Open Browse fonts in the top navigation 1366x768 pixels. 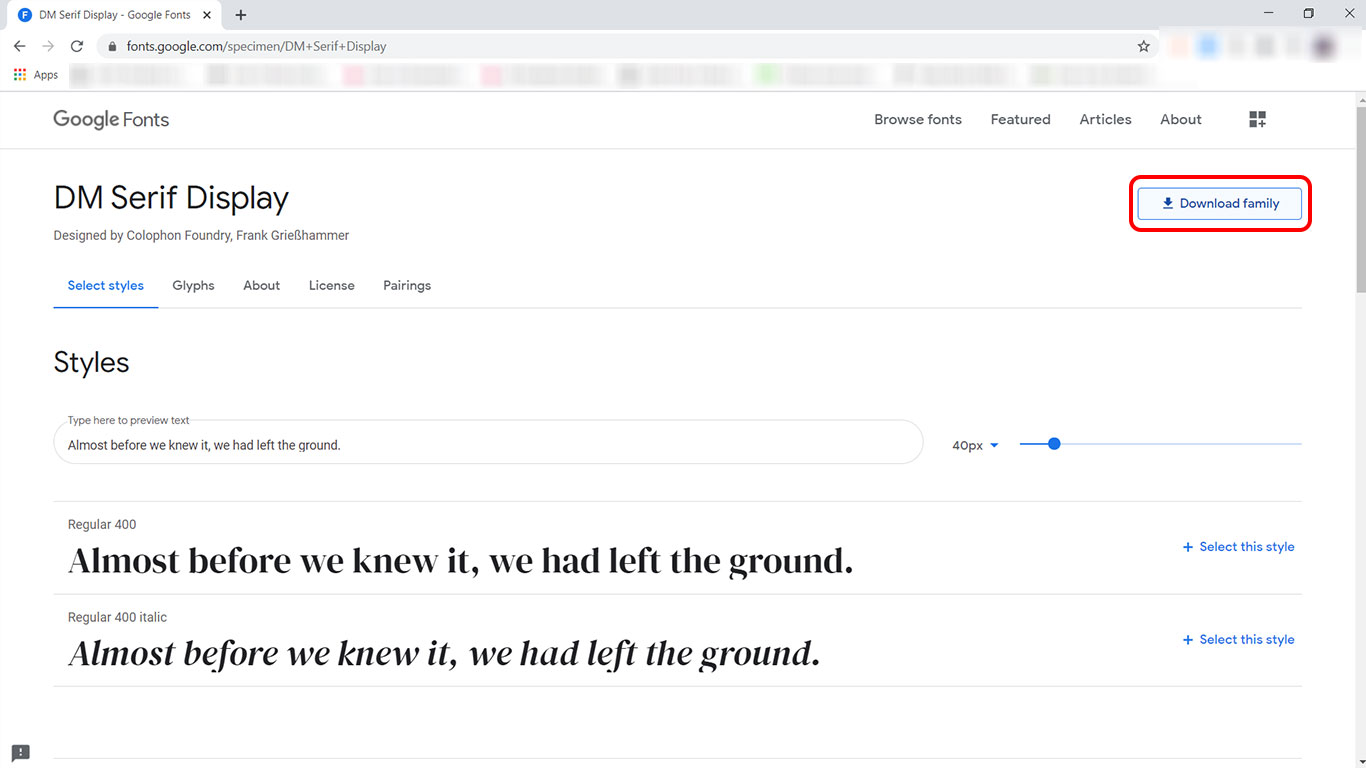click(x=918, y=119)
